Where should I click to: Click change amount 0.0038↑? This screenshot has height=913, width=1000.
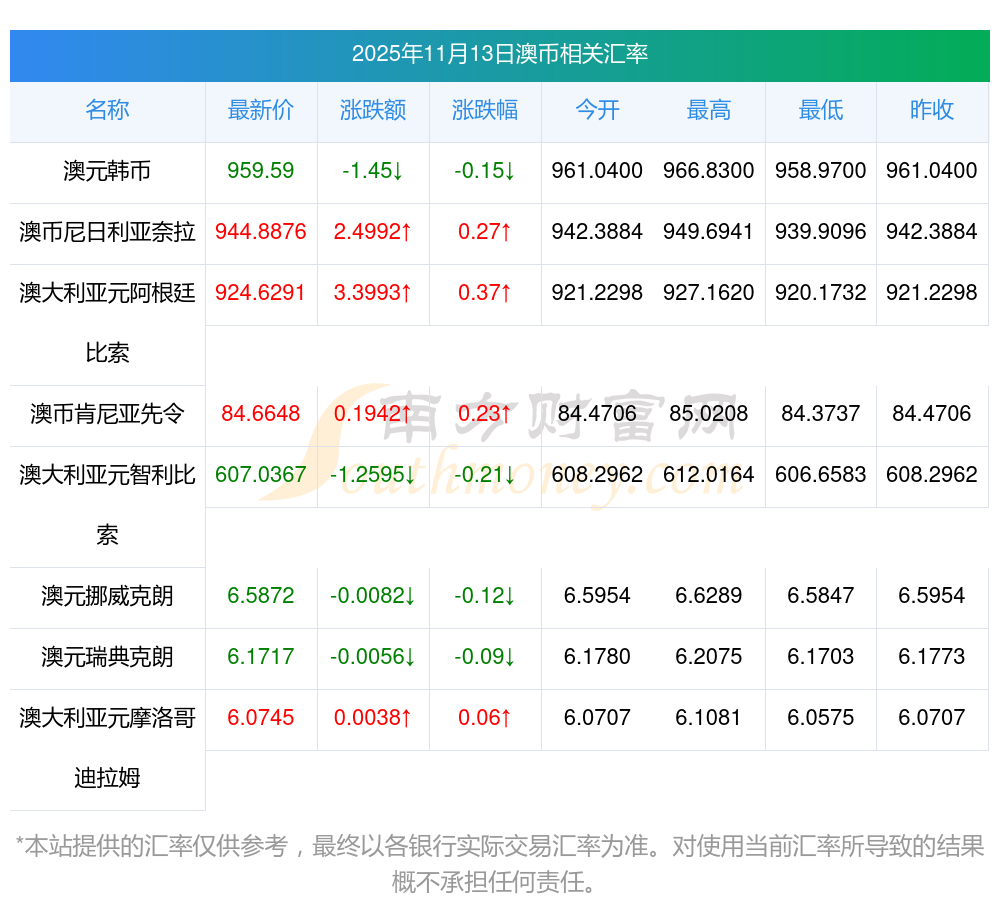(373, 718)
